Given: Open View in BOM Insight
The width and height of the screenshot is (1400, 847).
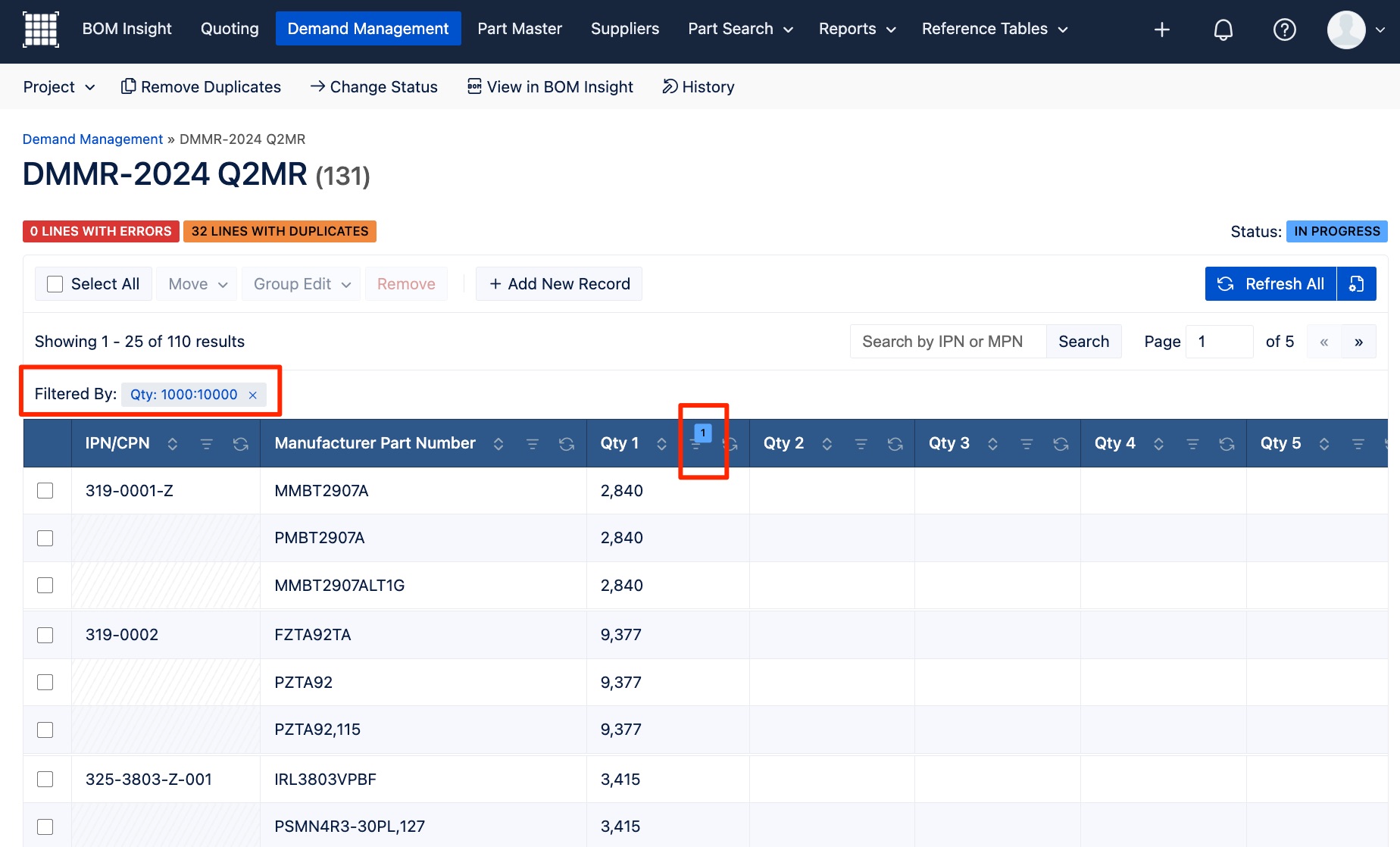Looking at the screenshot, I should tap(550, 87).
